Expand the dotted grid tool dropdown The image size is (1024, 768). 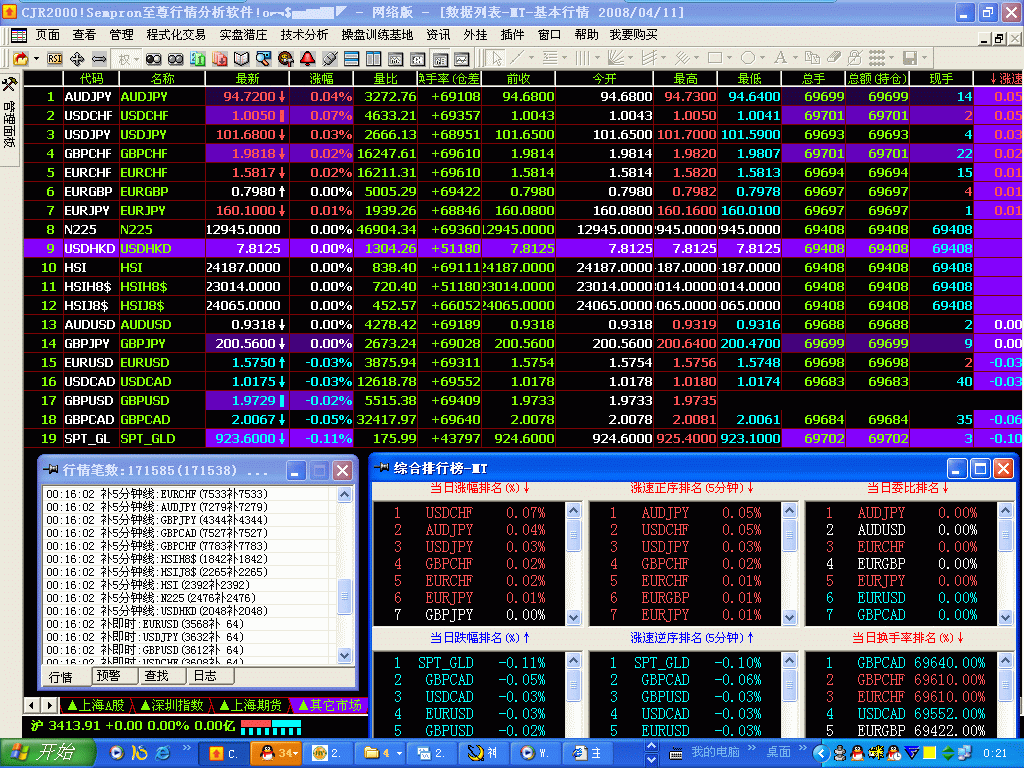coord(891,58)
